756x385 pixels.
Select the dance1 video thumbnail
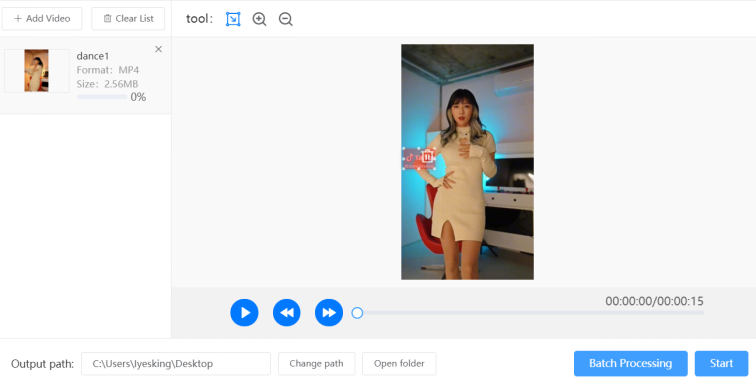[37, 70]
